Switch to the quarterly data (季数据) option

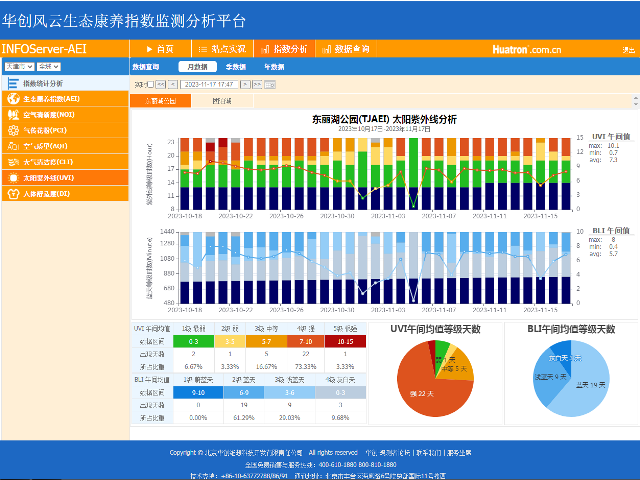coord(236,66)
